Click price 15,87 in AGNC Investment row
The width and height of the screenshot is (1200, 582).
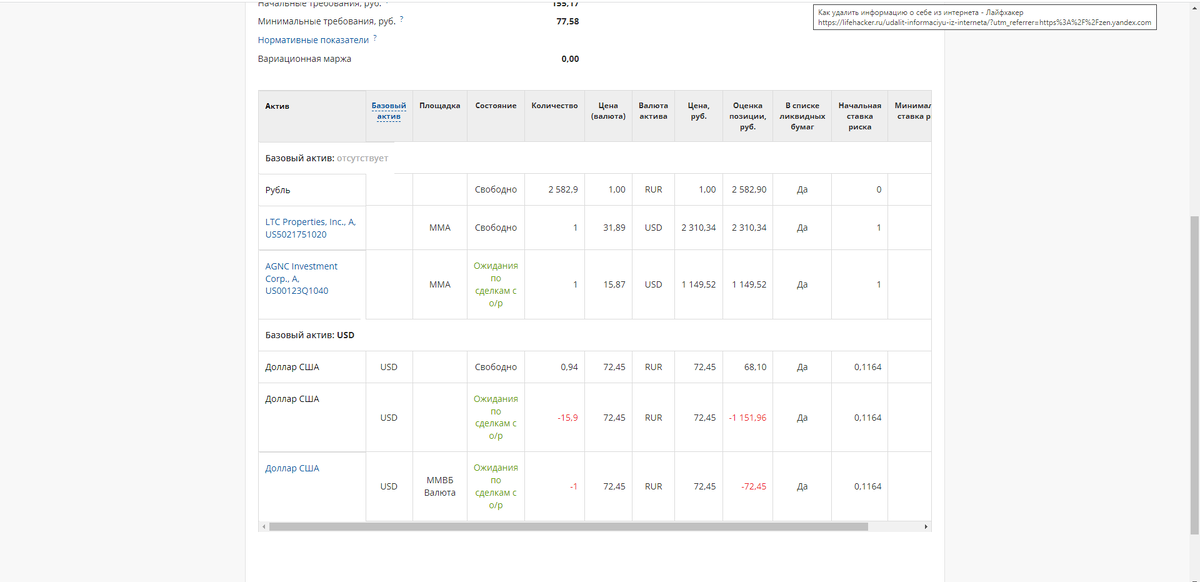(615, 285)
